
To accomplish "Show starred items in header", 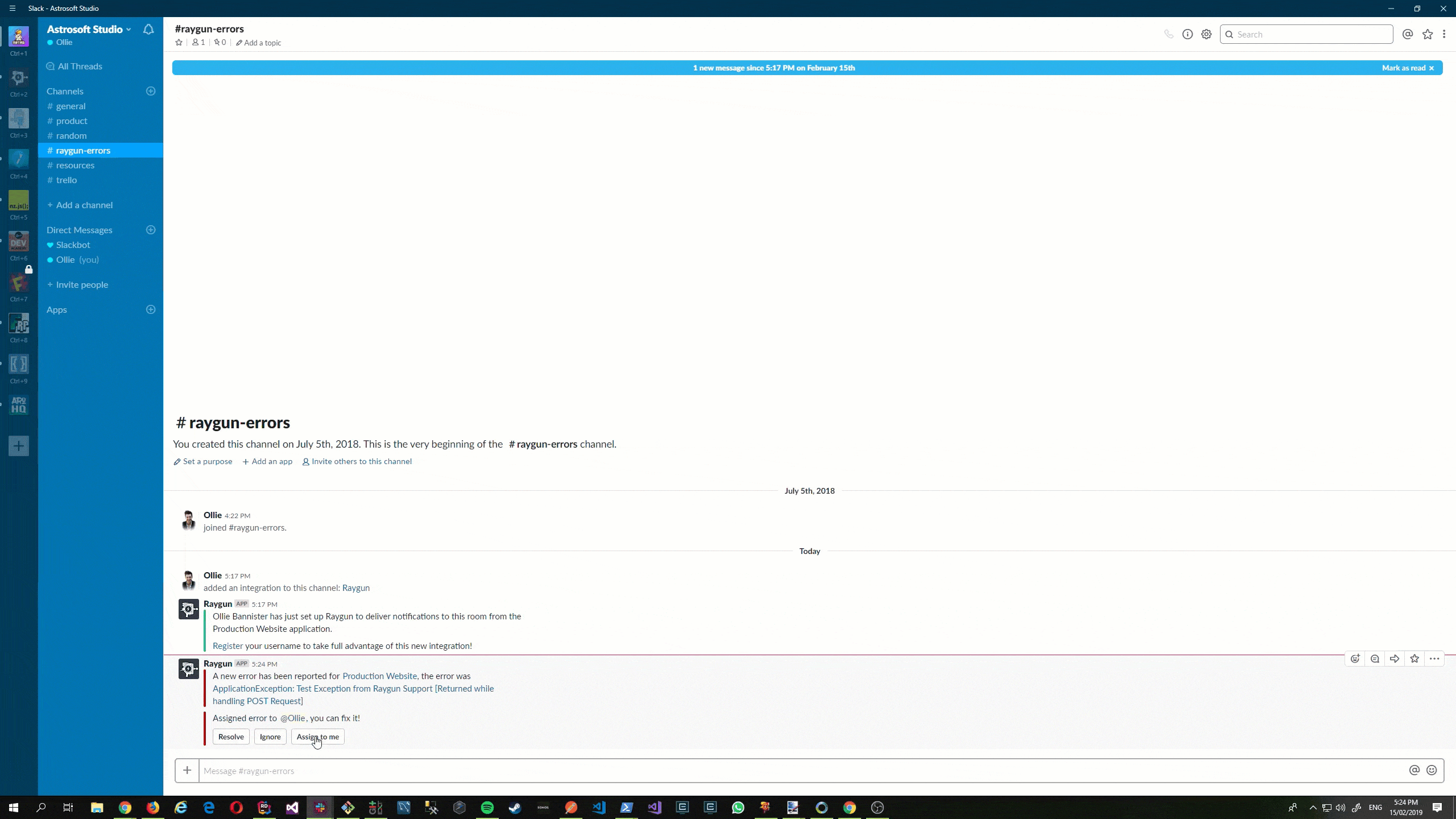I will [1428, 34].
